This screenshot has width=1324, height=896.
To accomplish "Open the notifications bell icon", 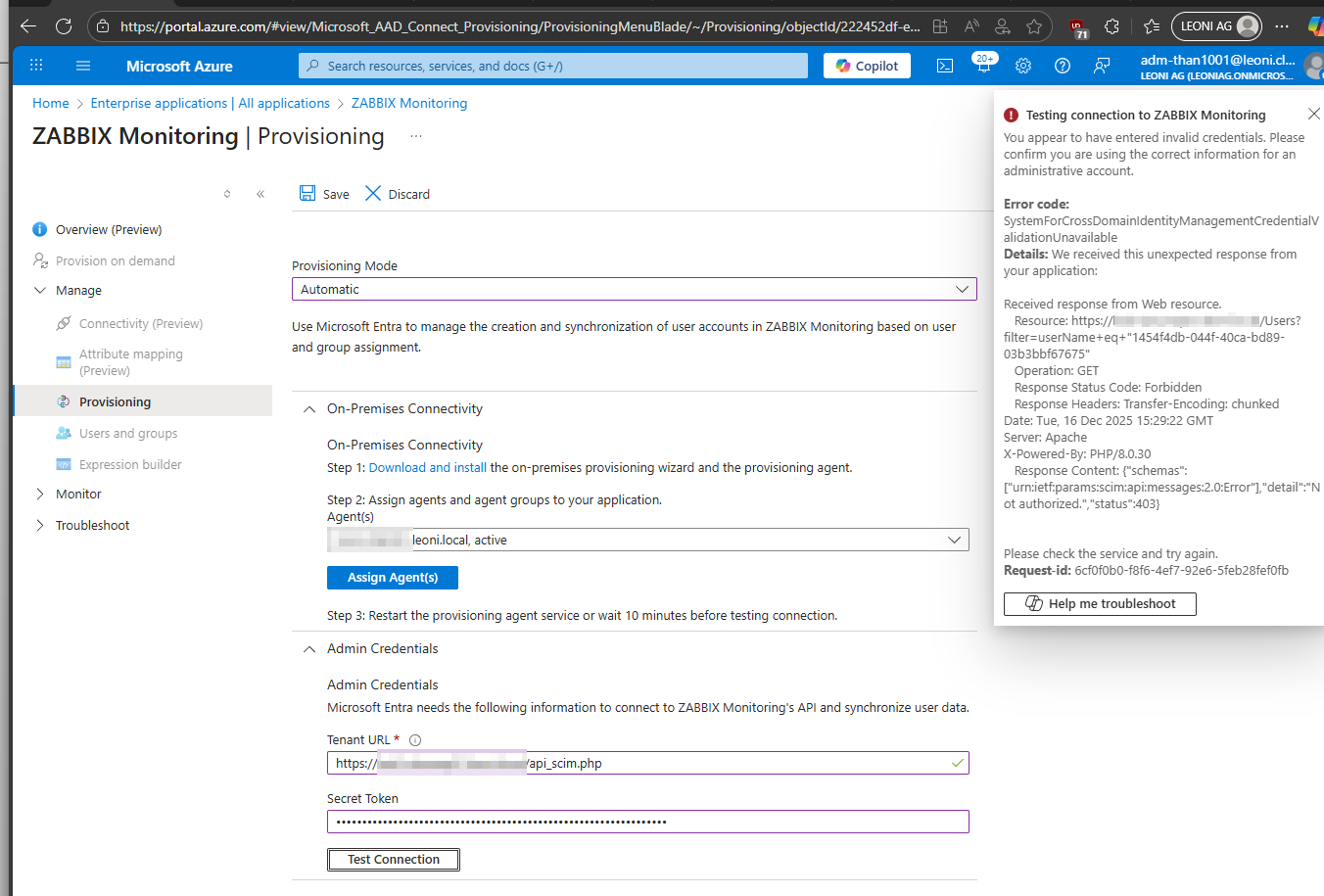I will (x=983, y=66).
